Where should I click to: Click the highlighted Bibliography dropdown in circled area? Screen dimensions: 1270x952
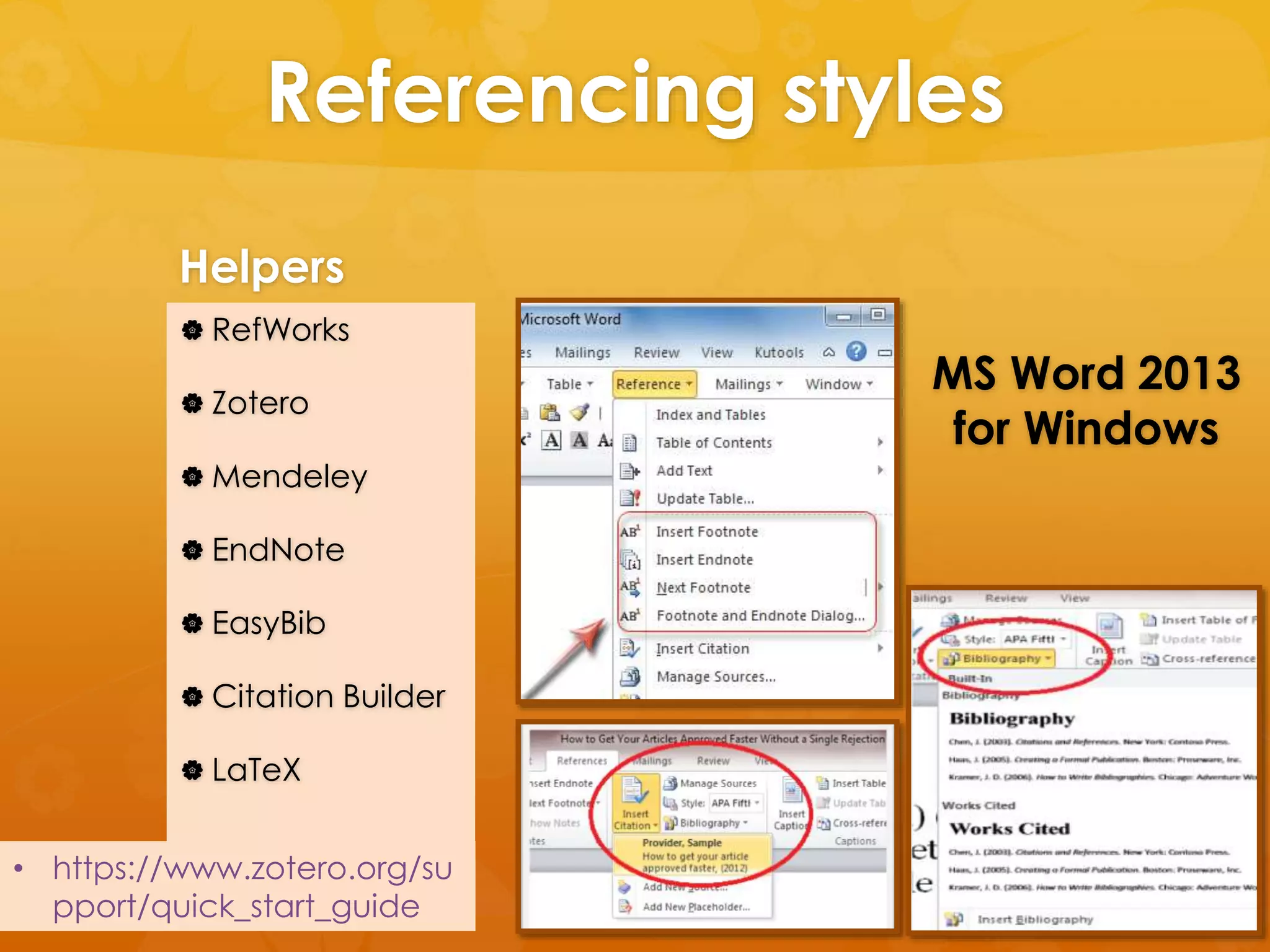(997, 659)
